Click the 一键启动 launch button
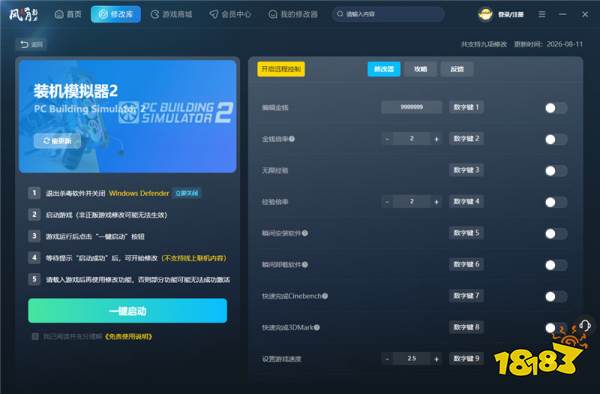 127,311
